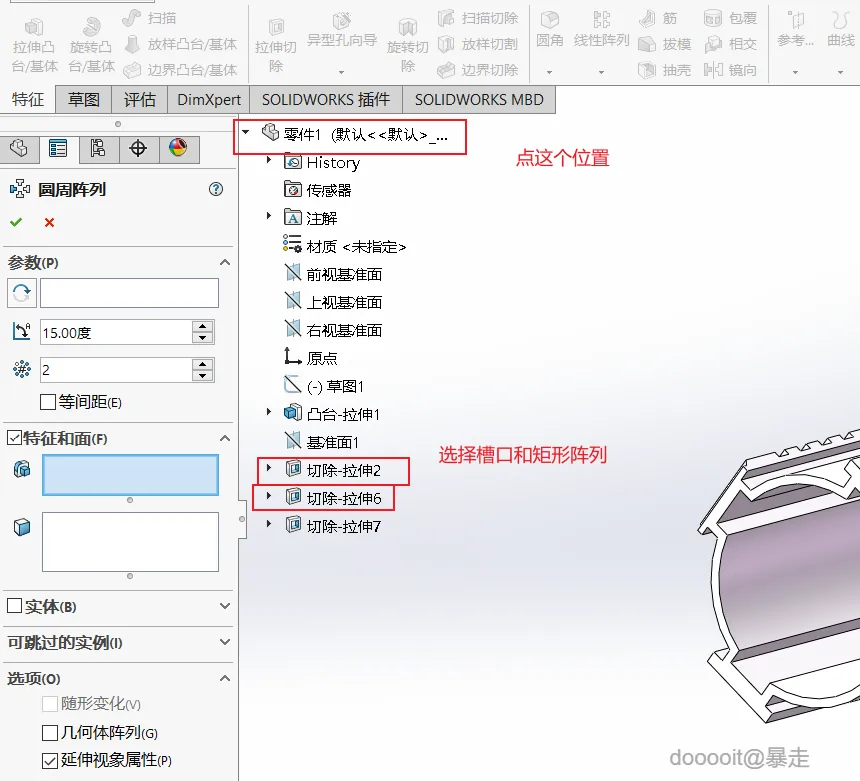Open ConfigurationManager tab icon
860x781 pixels.
(98, 149)
